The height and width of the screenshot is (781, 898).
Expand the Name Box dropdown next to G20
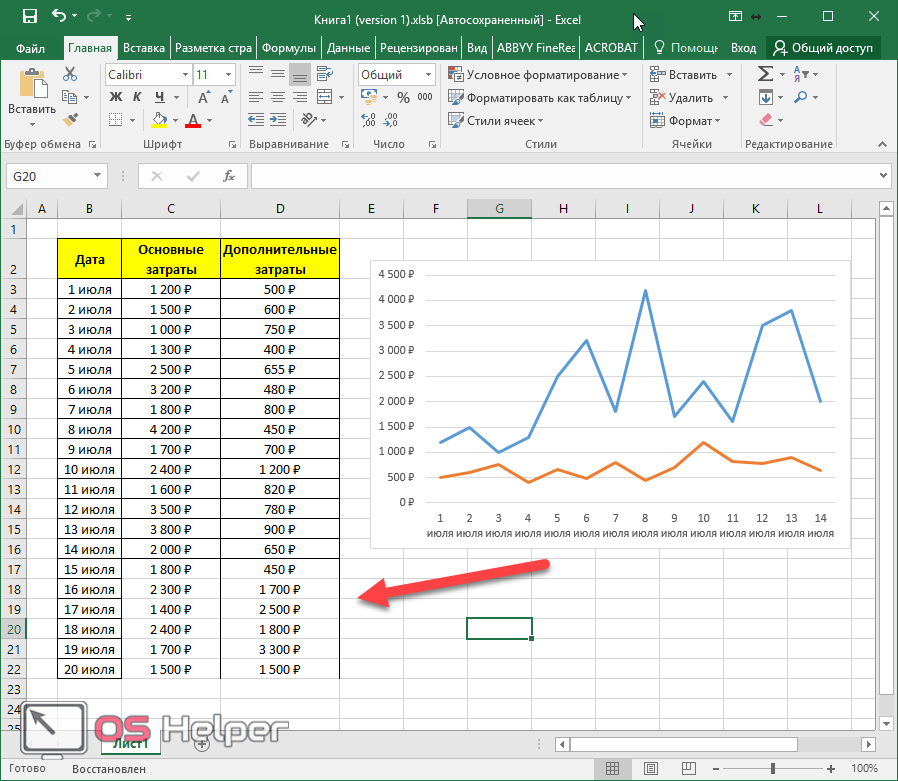(x=98, y=176)
